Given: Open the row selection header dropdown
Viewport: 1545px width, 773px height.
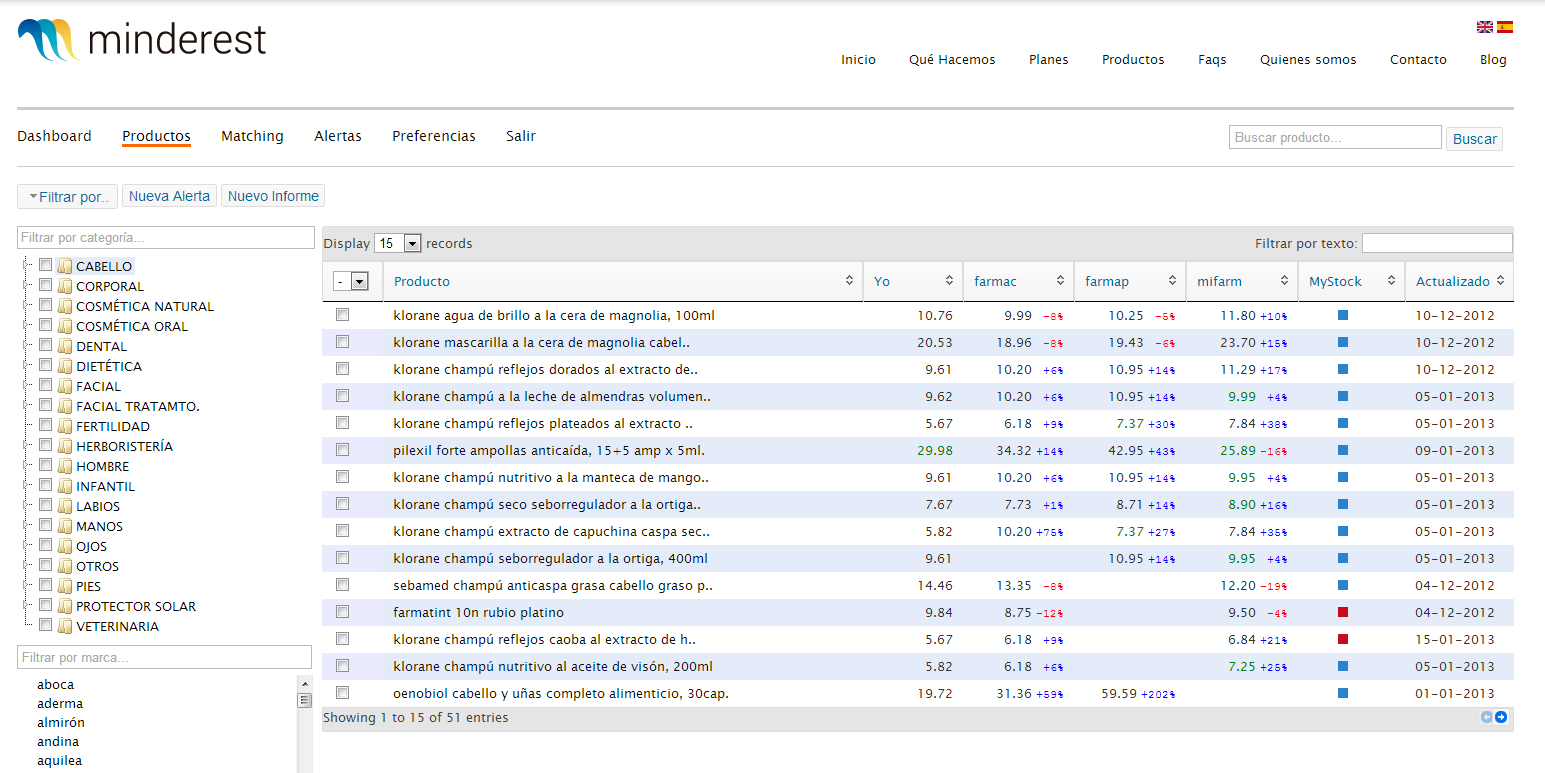Looking at the screenshot, I should click(x=352, y=282).
